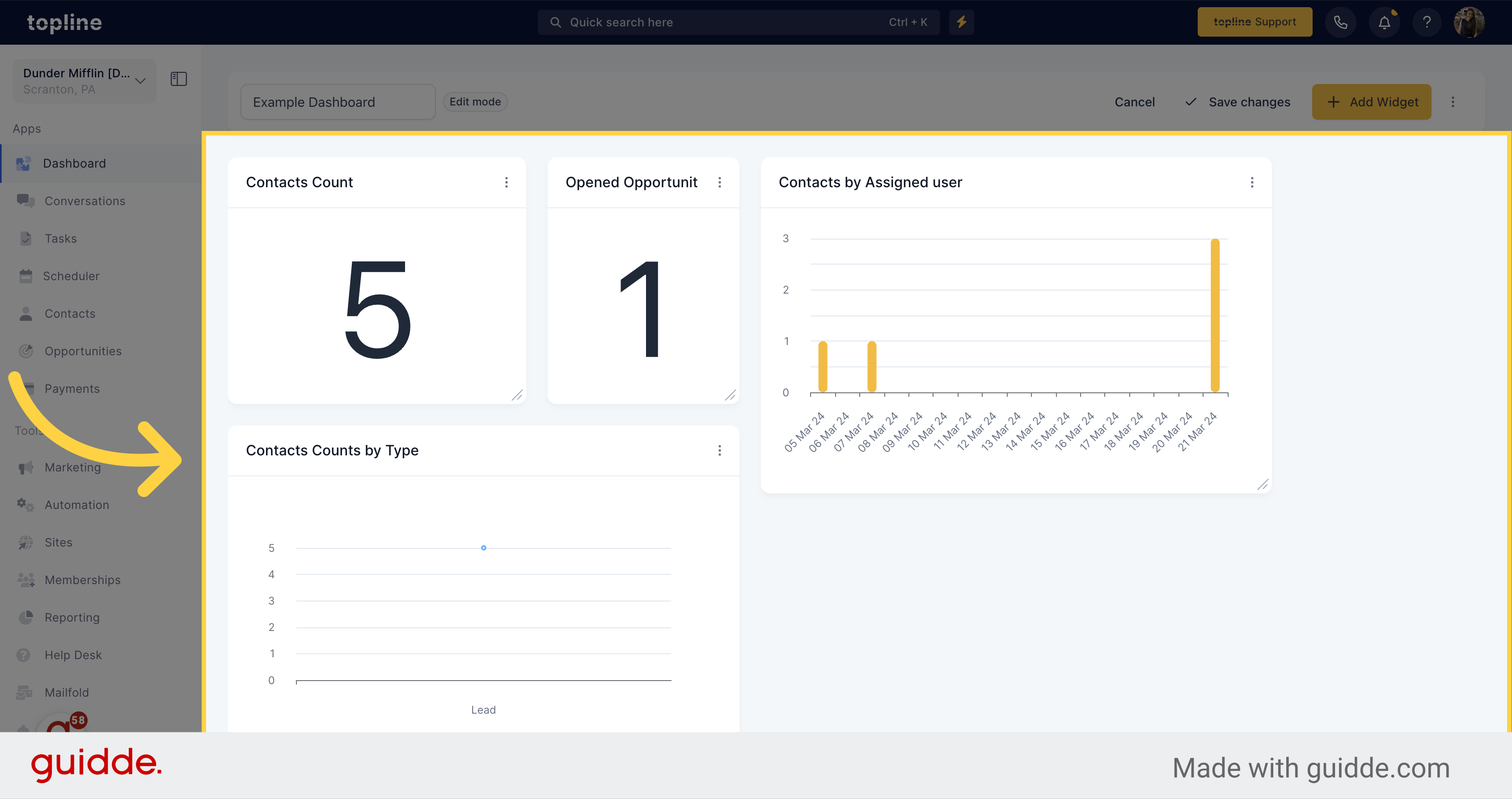Open Help Desk from sidebar
The height and width of the screenshot is (799, 1512).
coord(72,654)
